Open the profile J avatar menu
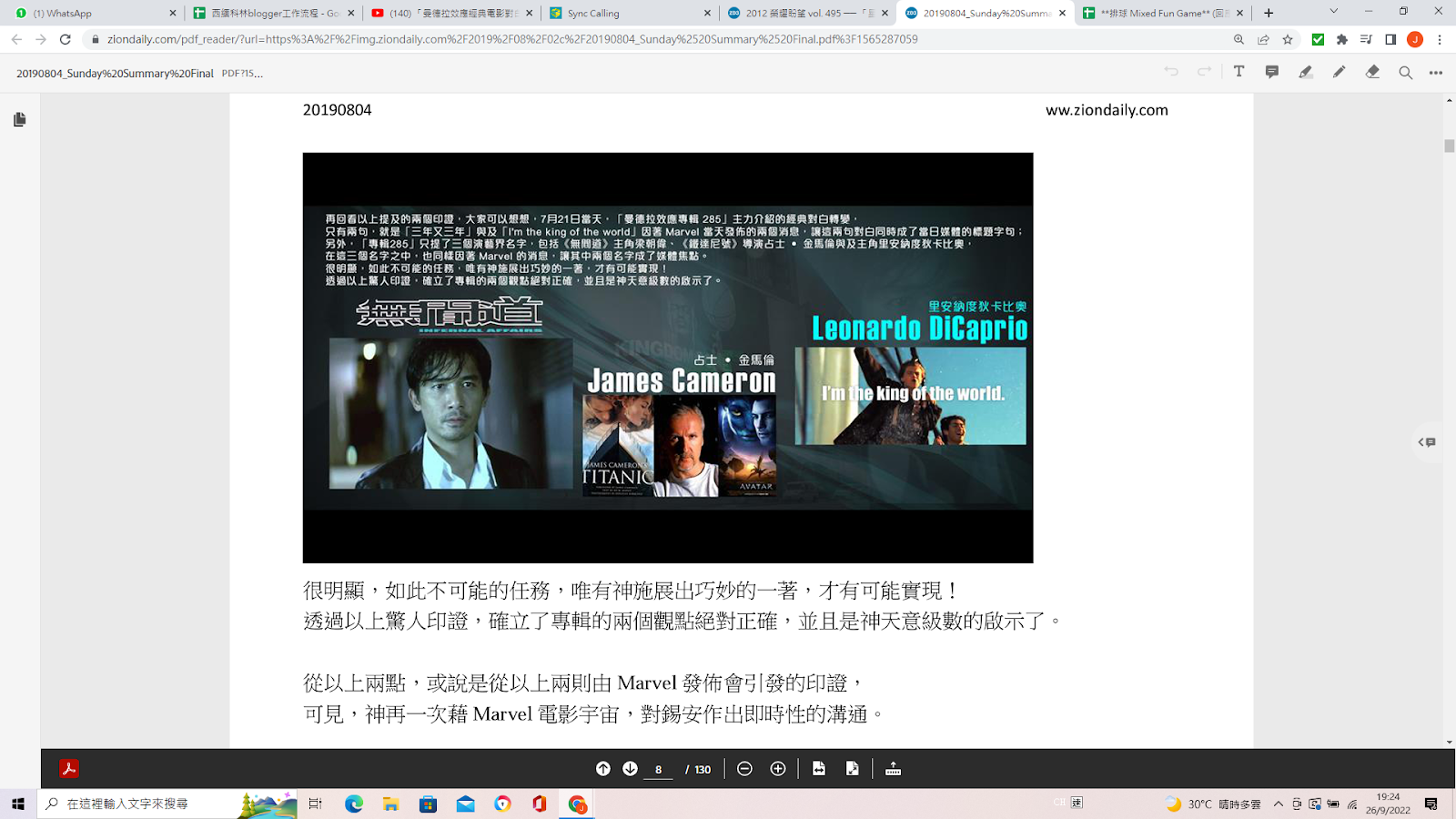Viewport: 1456px width, 819px height. point(1415,39)
